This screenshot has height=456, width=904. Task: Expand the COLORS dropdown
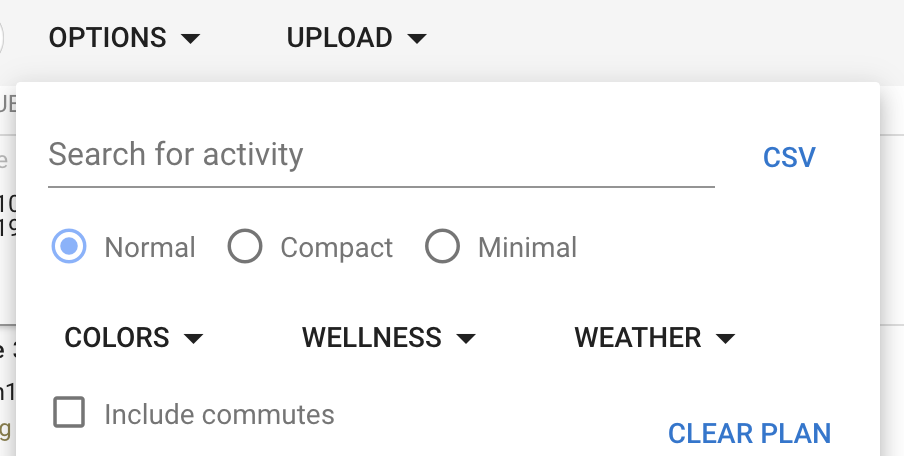(x=134, y=338)
